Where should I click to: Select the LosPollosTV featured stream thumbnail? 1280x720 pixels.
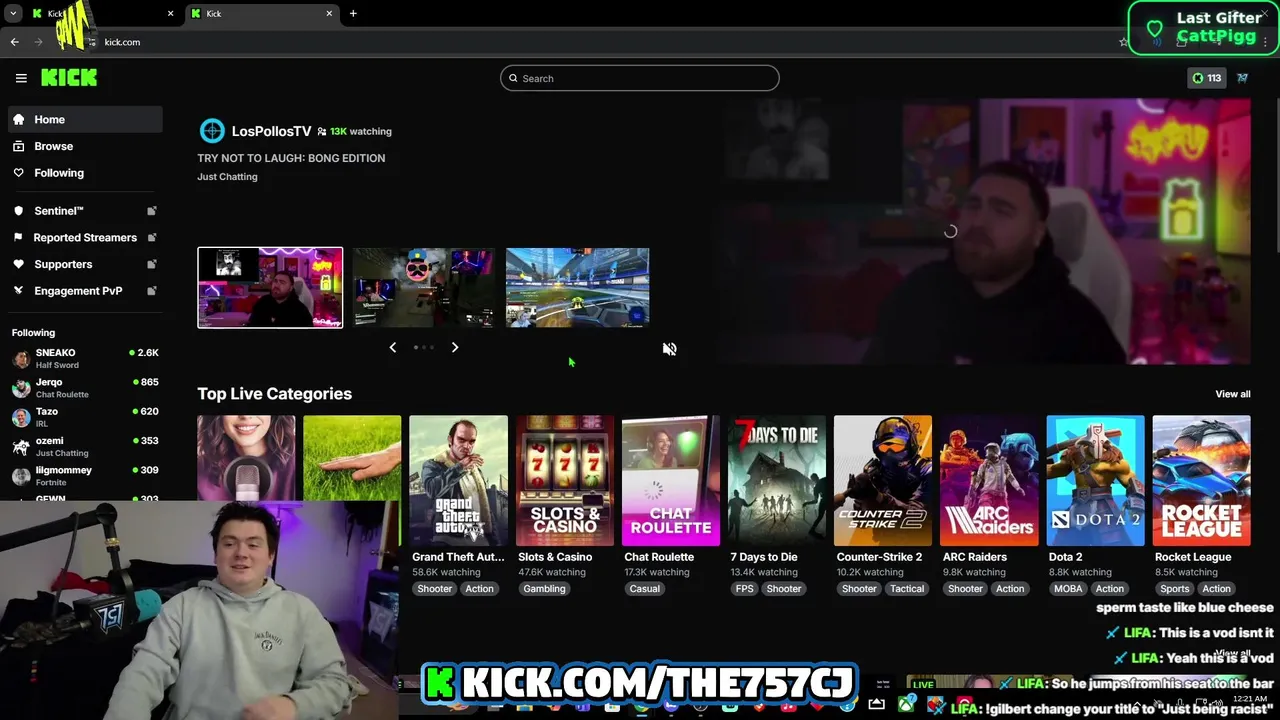270,288
